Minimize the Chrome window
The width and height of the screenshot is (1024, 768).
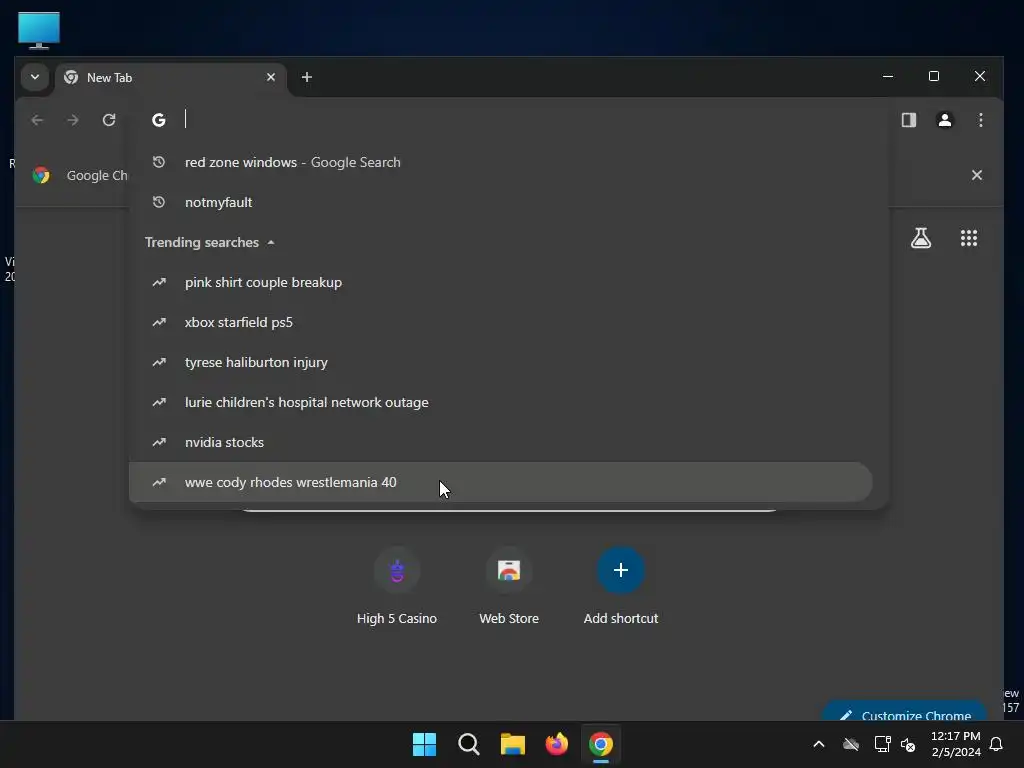(888, 76)
